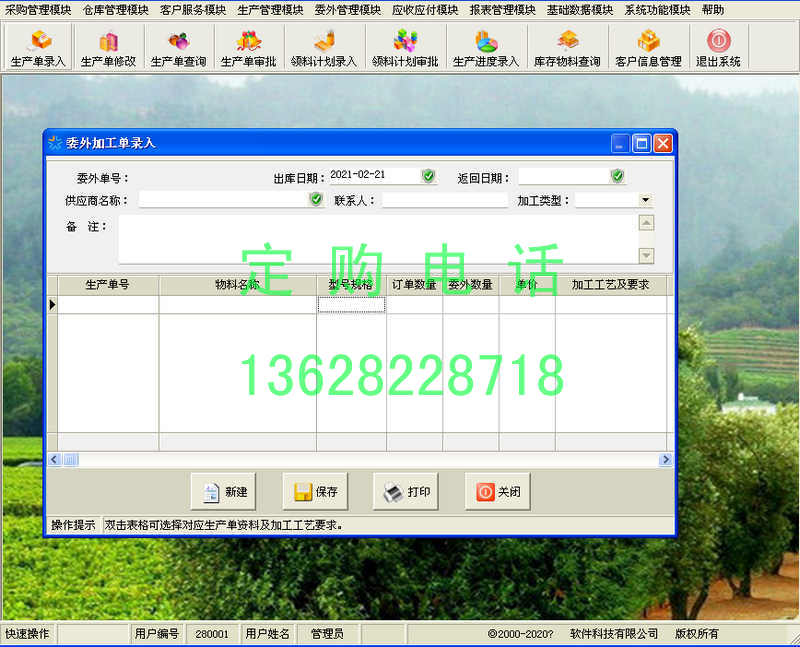Click the row pointer arrow in the grid

(x=52, y=305)
